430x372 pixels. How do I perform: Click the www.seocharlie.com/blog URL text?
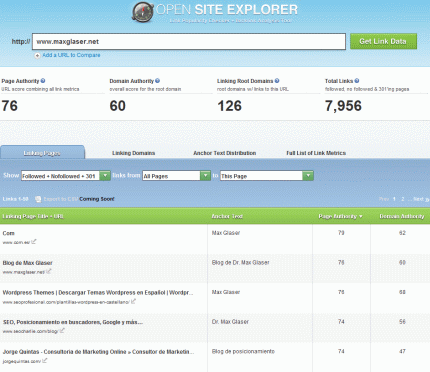point(30,331)
